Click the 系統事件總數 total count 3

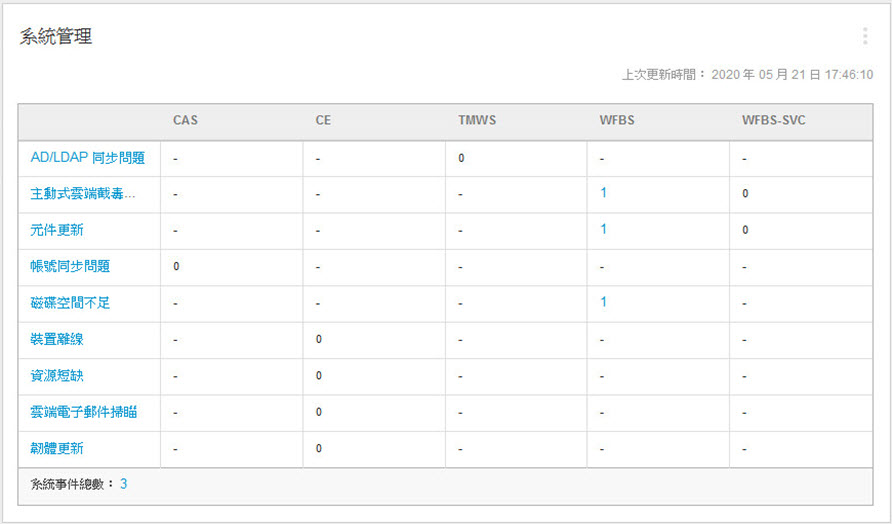(124, 484)
